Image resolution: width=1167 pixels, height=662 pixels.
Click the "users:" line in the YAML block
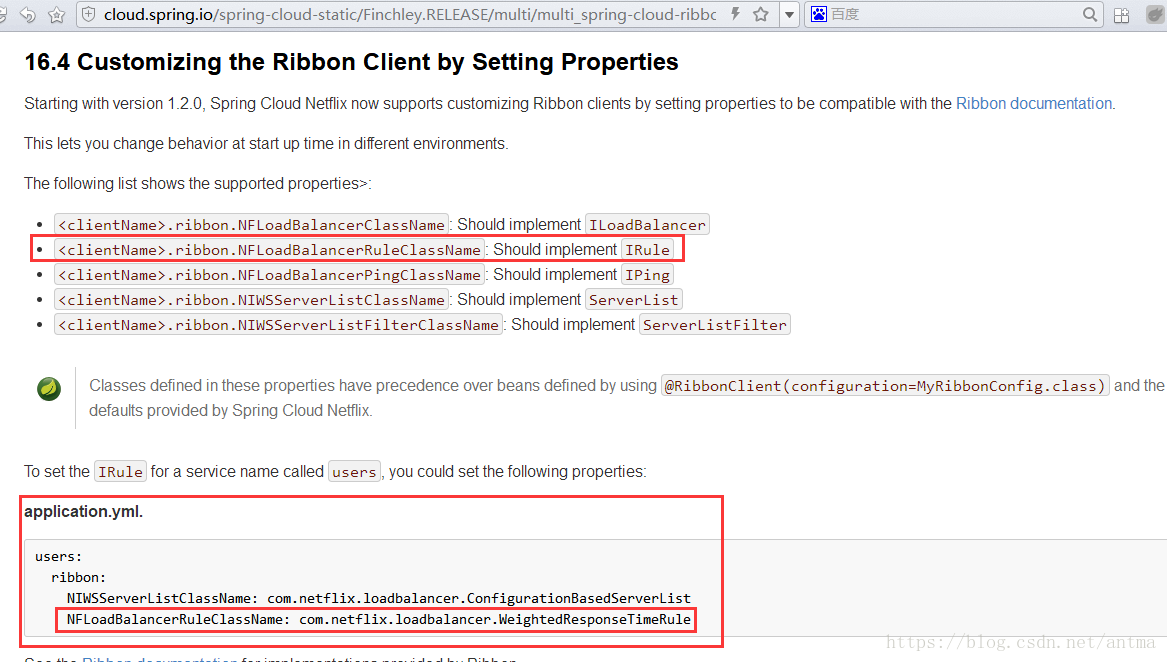[59, 556]
